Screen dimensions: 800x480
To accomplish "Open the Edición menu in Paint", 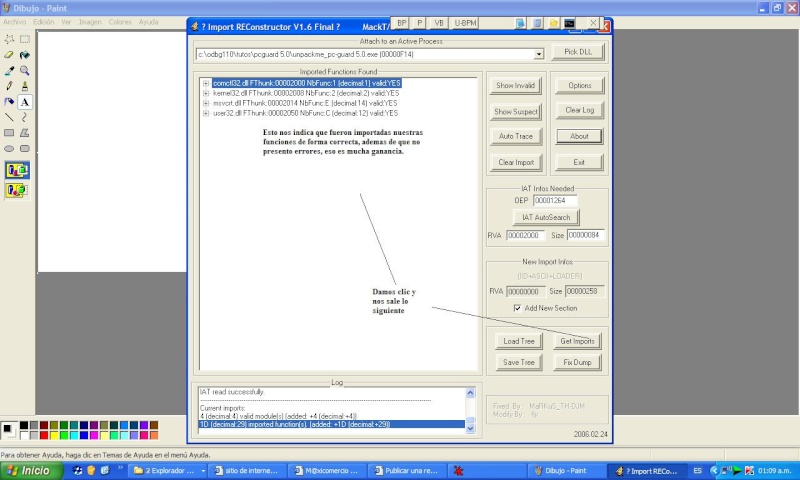I will coord(43,22).
